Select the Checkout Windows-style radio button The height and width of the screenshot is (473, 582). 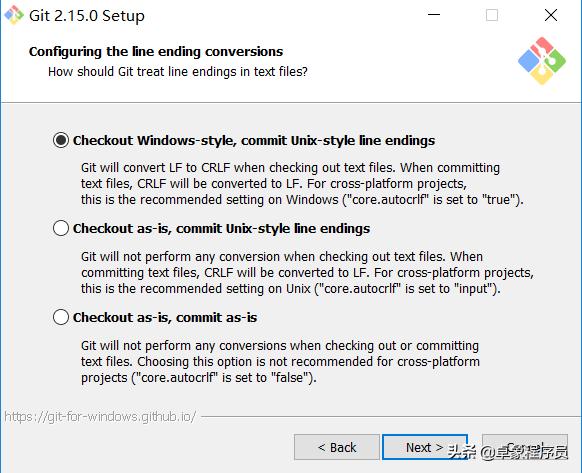[61, 140]
